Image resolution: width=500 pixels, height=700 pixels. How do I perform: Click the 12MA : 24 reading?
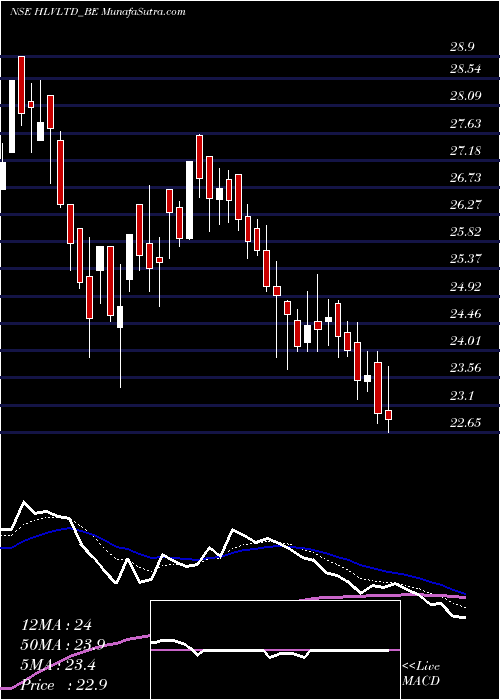click(x=56, y=625)
